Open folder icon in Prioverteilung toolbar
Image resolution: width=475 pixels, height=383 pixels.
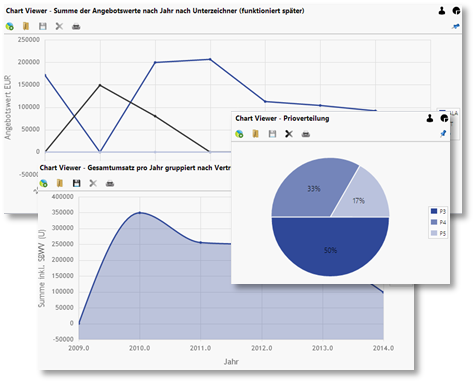click(256, 134)
